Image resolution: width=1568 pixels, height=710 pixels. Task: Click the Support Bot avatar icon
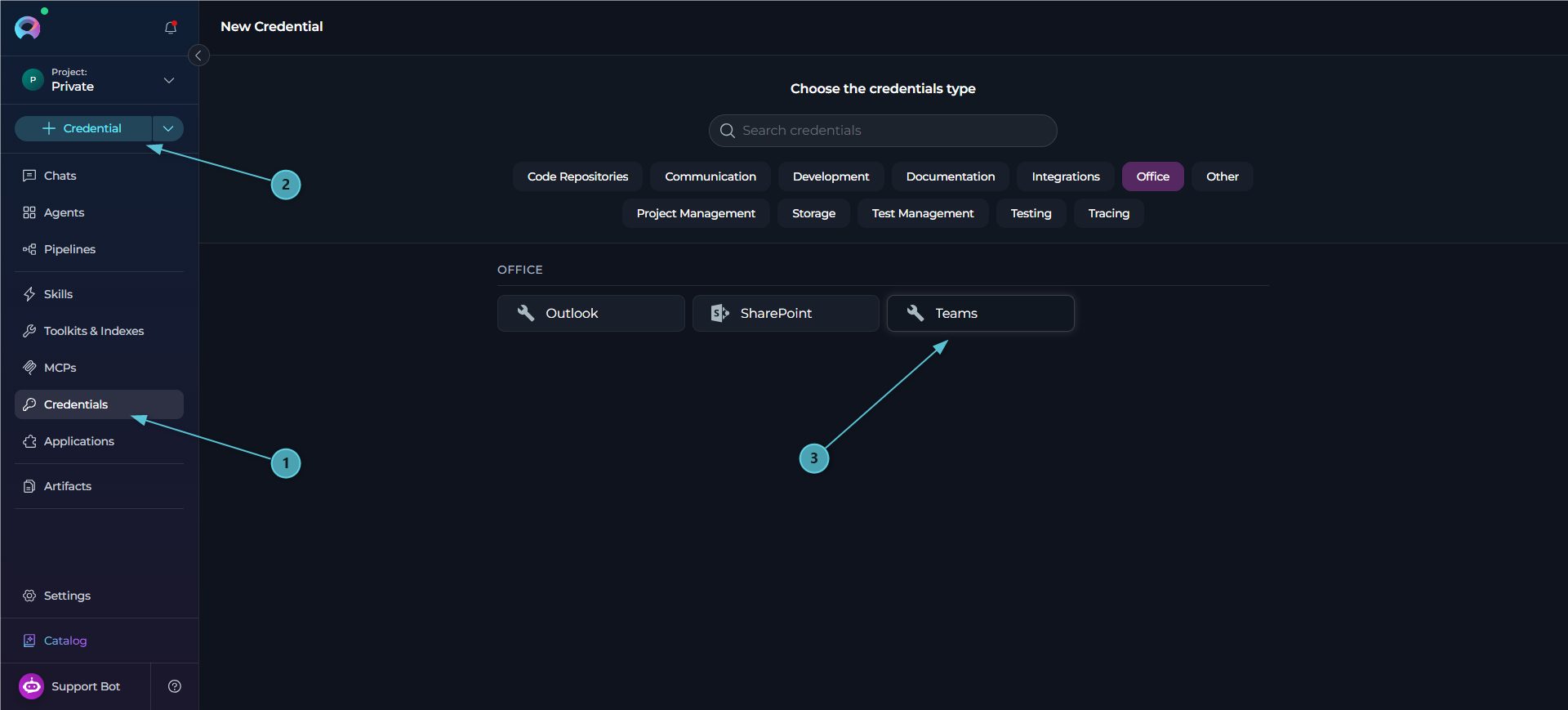31,686
